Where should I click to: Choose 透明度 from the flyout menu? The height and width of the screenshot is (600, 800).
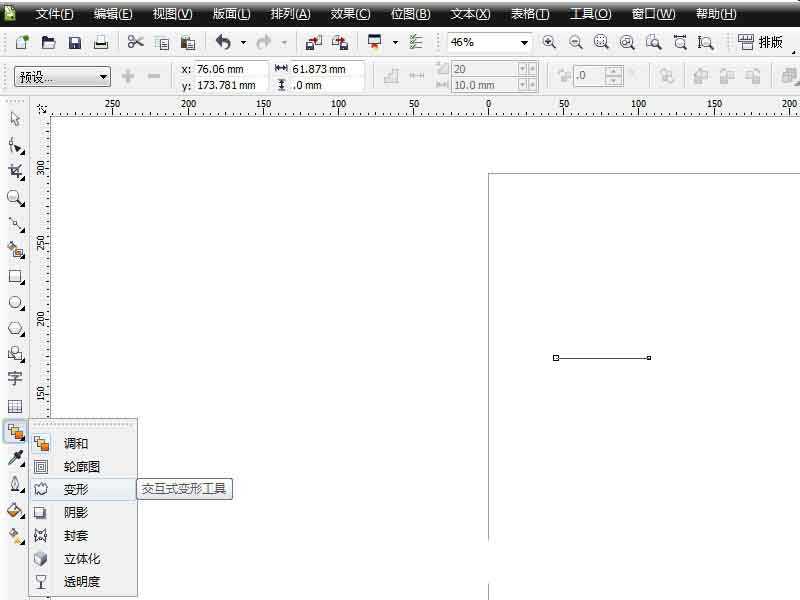[x=82, y=582]
